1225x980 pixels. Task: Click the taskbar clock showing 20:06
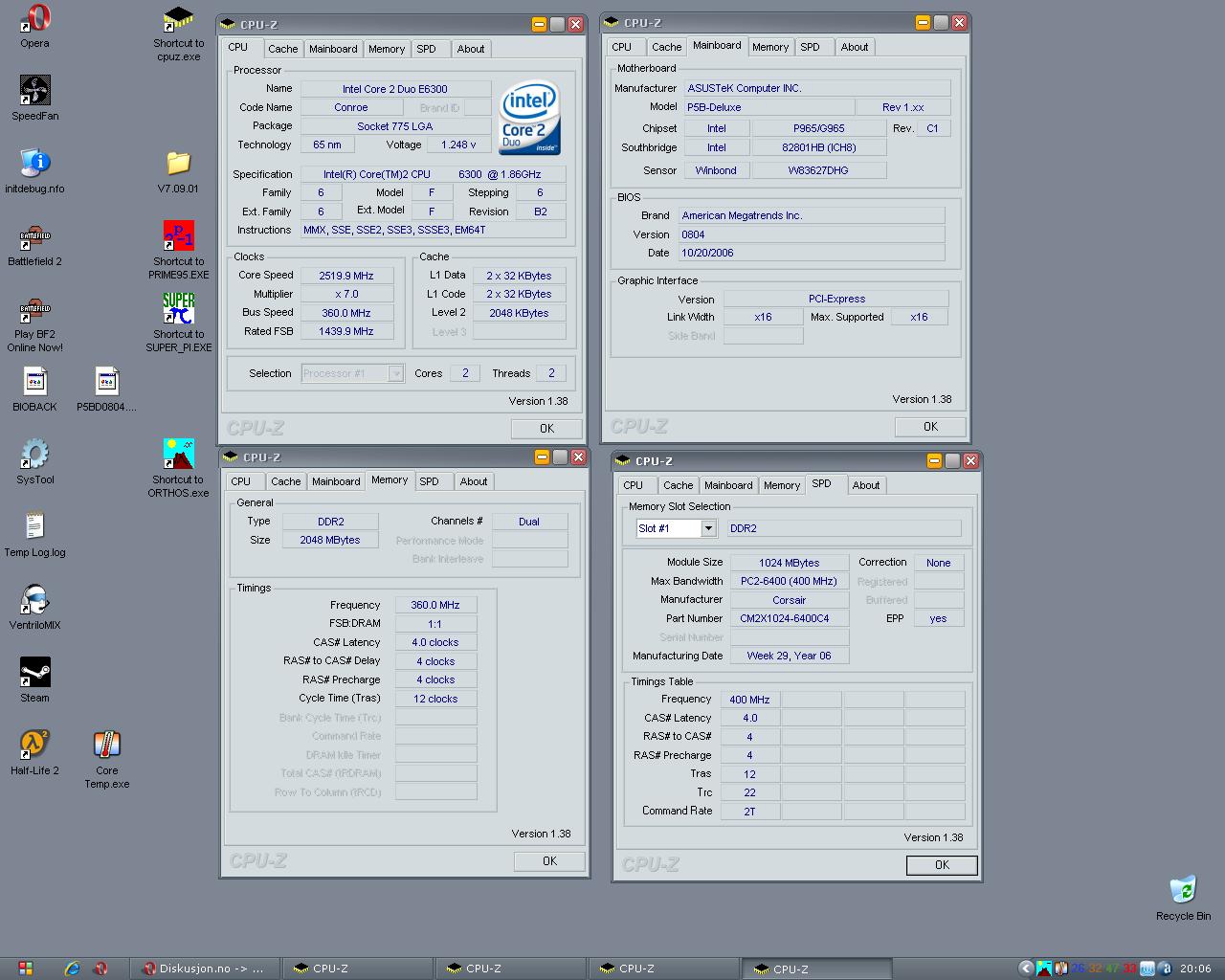click(x=1195, y=969)
